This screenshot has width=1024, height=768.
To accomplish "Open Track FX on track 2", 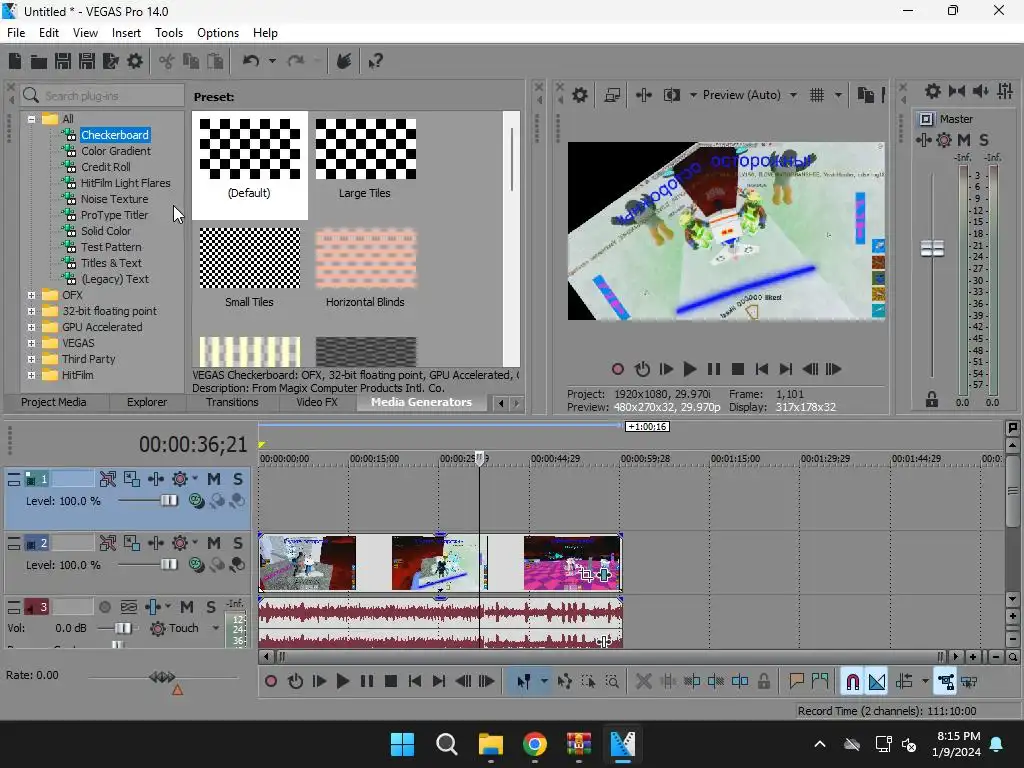I will pos(180,543).
